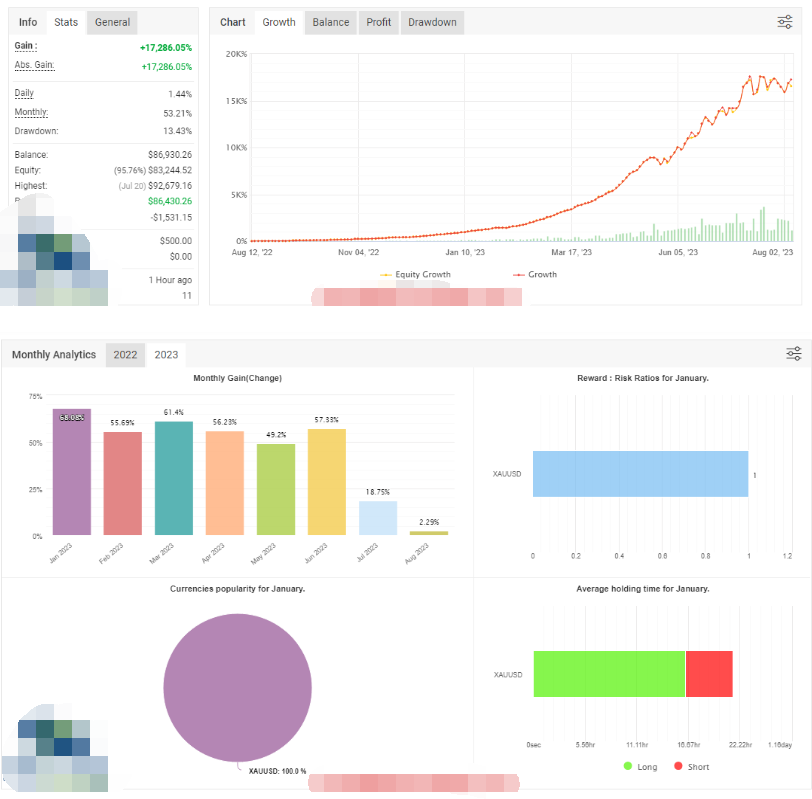The width and height of the screenshot is (812, 799).
Task: Toggle the Growth legend series
Action: point(535,274)
